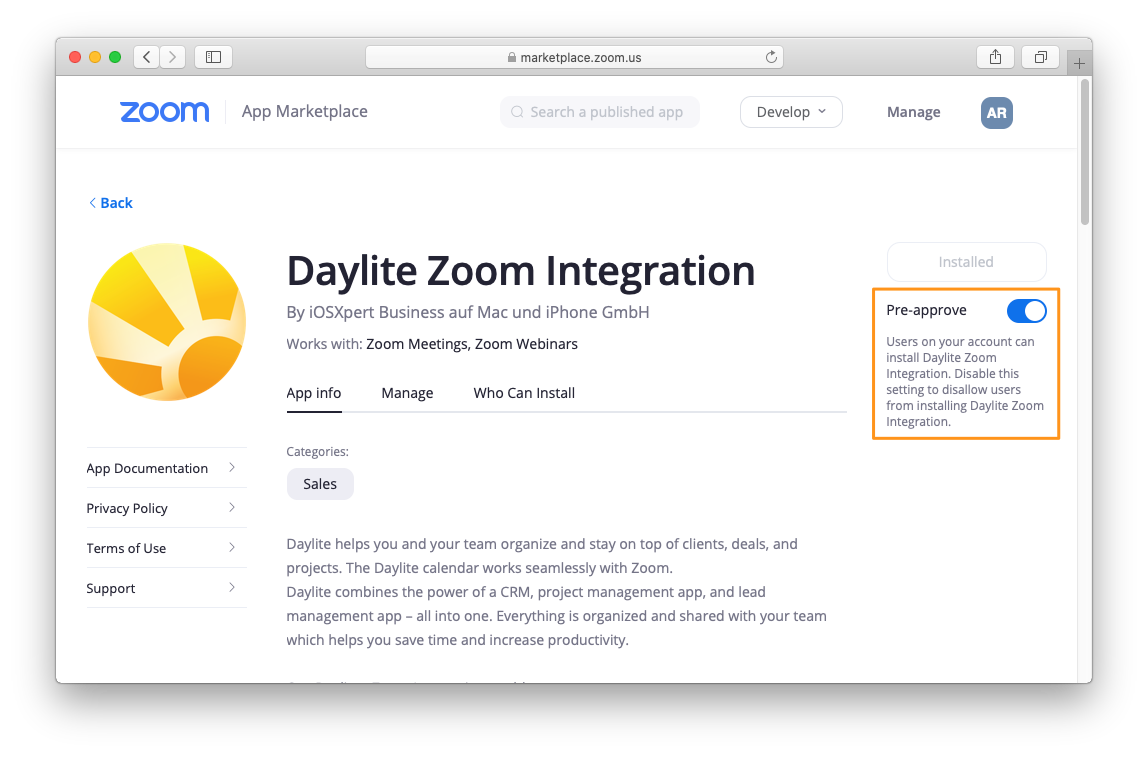Expand the Privacy Policy chevron
1148x757 pixels.
231,507
